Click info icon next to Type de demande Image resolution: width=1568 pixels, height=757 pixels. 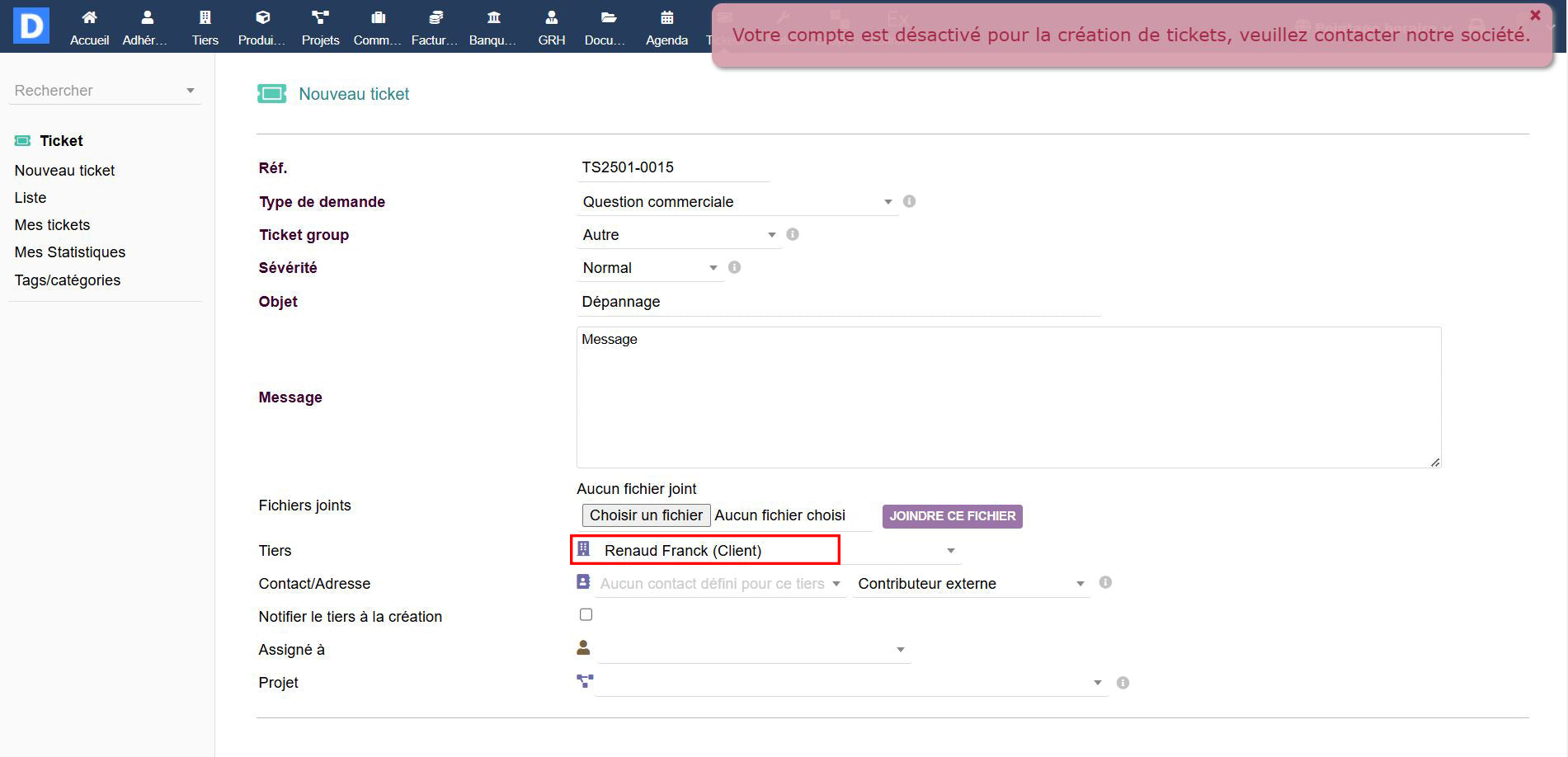point(909,201)
